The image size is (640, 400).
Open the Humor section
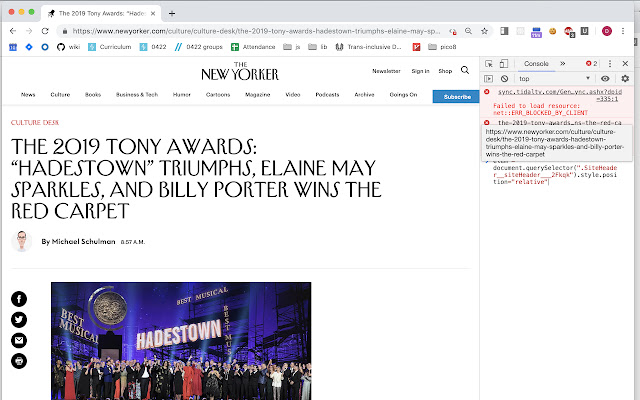click(182, 95)
